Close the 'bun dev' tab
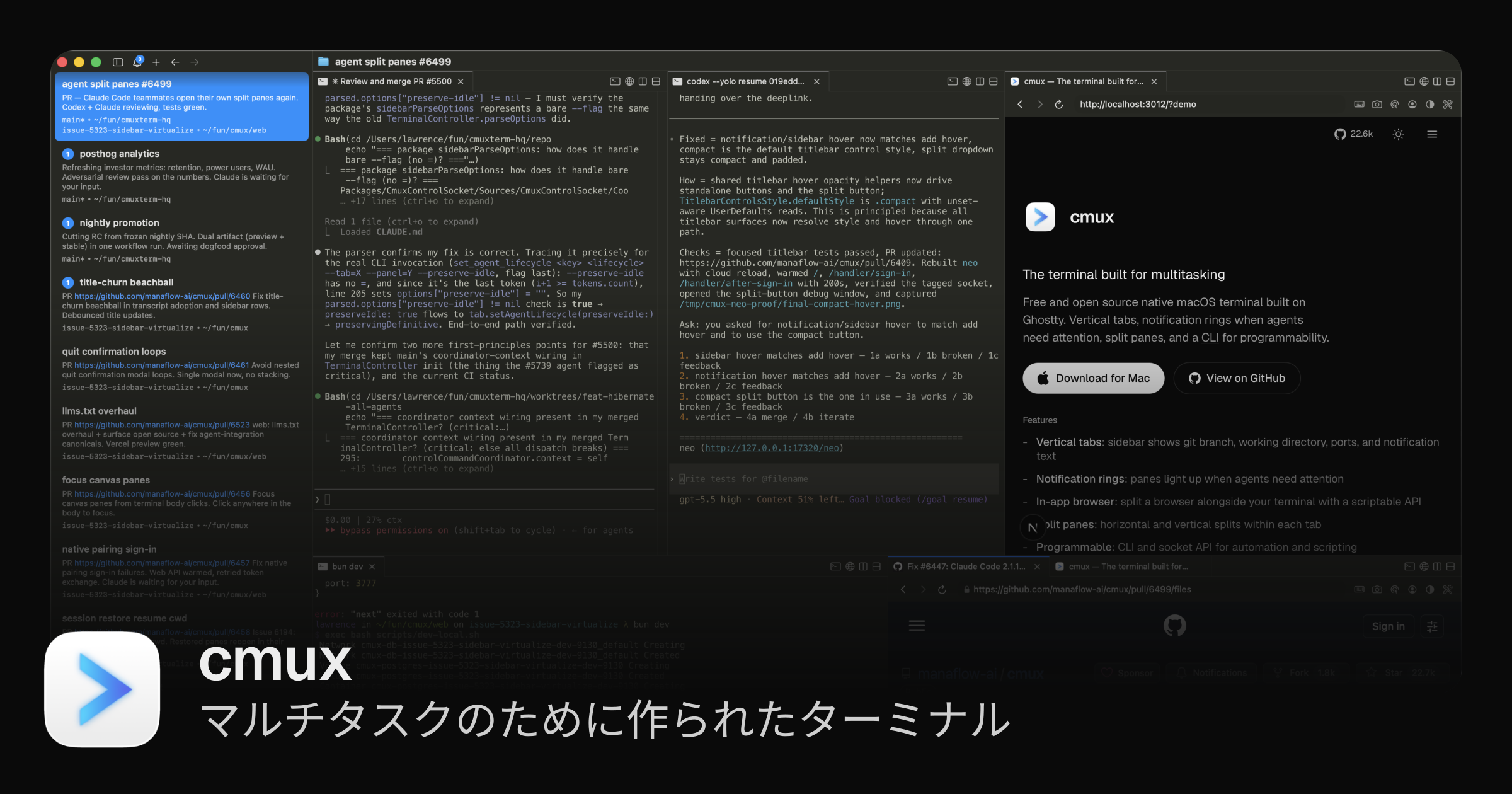1512x794 pixels. 372,567
